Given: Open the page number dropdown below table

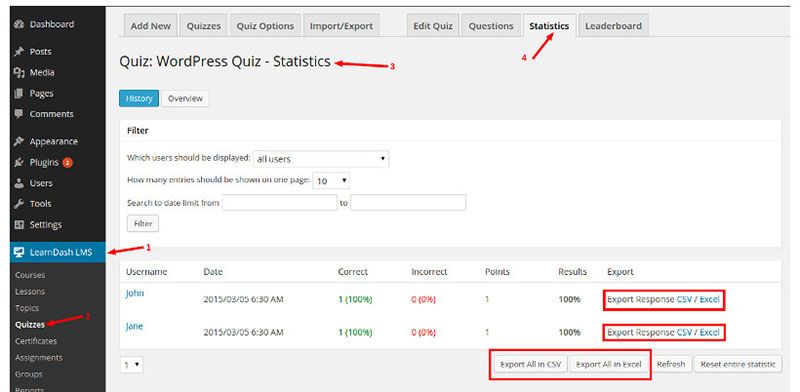Looking at the screenshot, I should click(132, 364).
